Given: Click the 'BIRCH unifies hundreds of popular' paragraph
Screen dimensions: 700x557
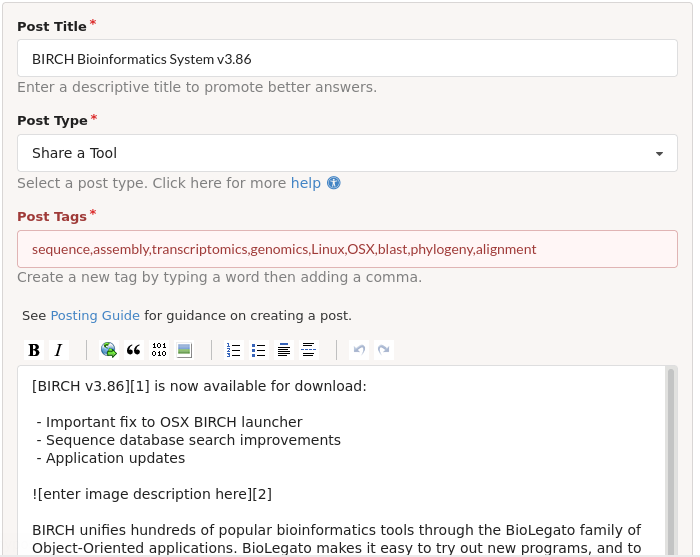Looking at the screenshot, I should coord(337,539).
